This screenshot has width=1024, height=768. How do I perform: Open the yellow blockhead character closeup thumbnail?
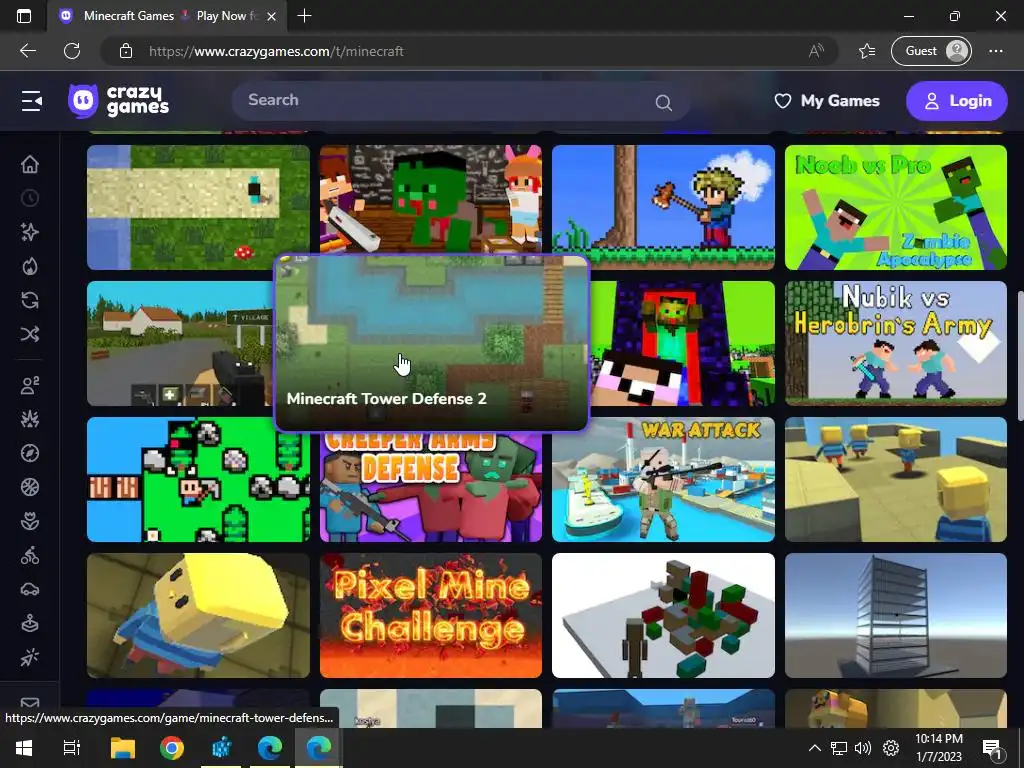tap(199, 615)
